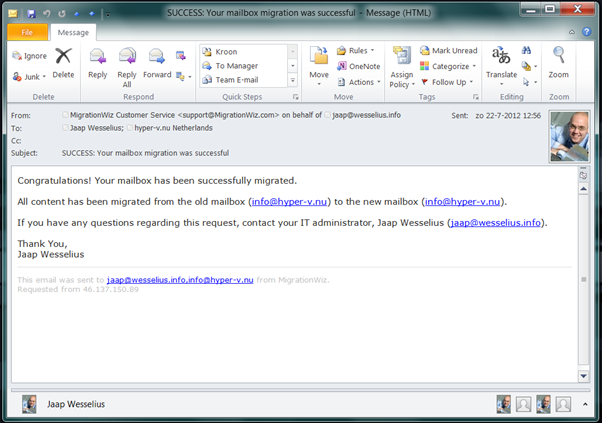Screen dimensions: 602x423
Task: Open the Zoom magnifier tool
Action: click(558, 60)
